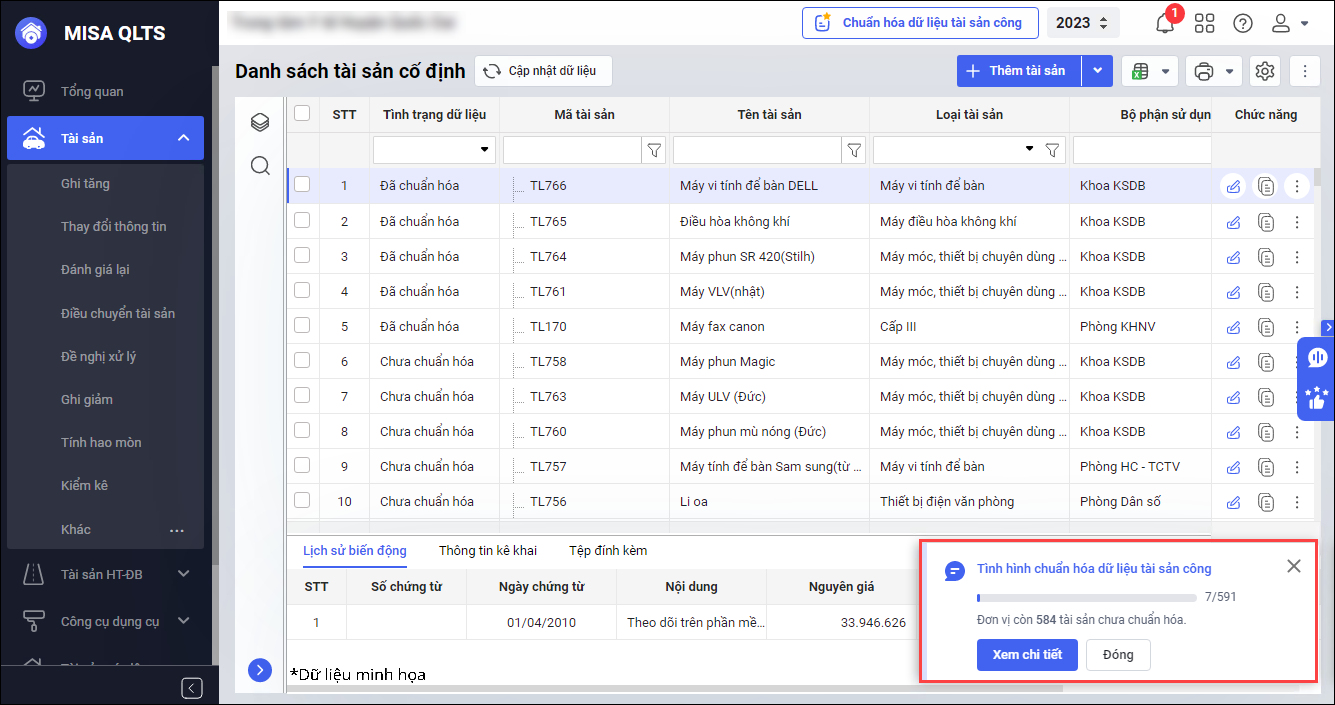Click the layers icon above search

click(x=260, y=122)
